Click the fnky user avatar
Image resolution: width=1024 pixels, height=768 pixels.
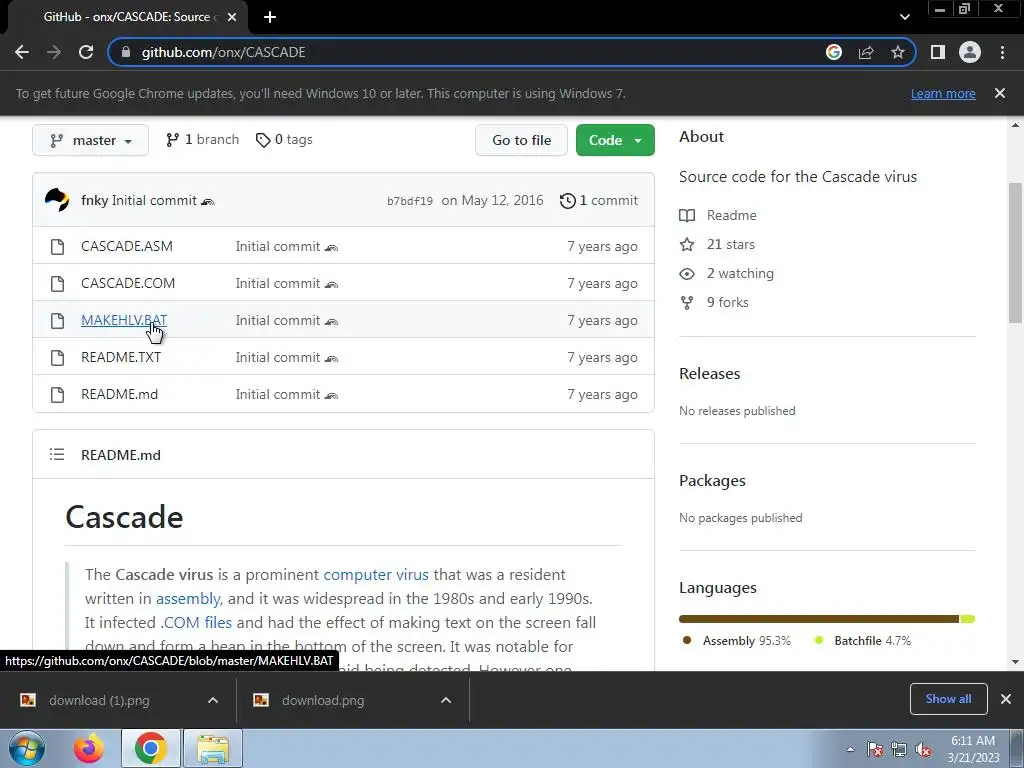click(x=57, y=200)
